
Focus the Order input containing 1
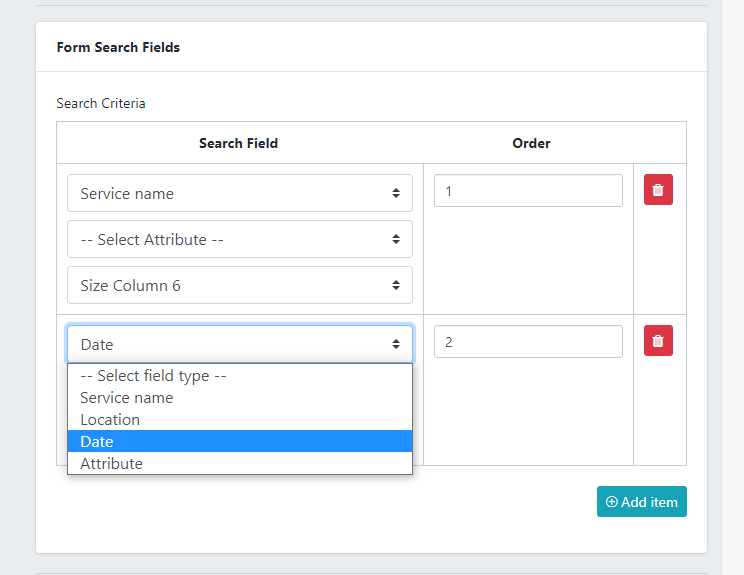528,191
